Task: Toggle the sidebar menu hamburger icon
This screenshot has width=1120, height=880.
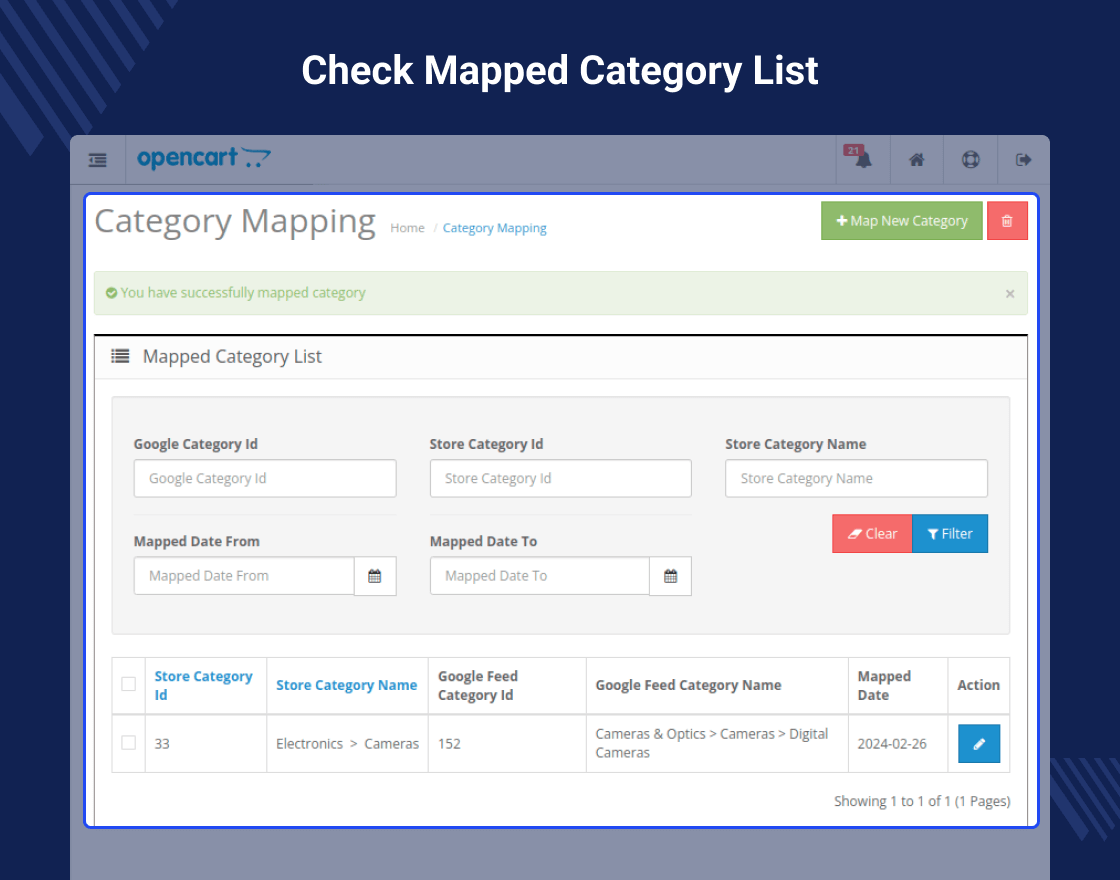Action: coord(98,160)
